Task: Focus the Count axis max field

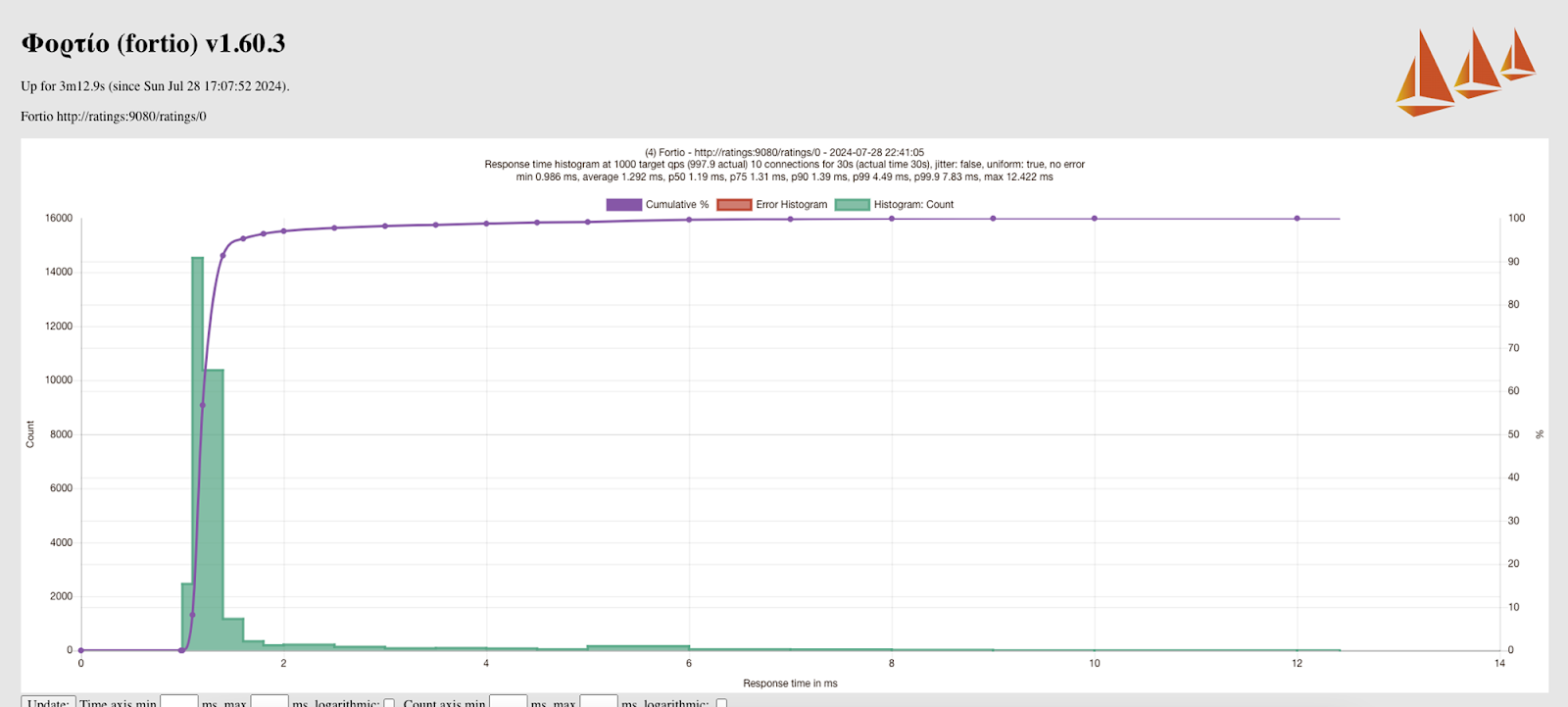Action: coord(599,702)
